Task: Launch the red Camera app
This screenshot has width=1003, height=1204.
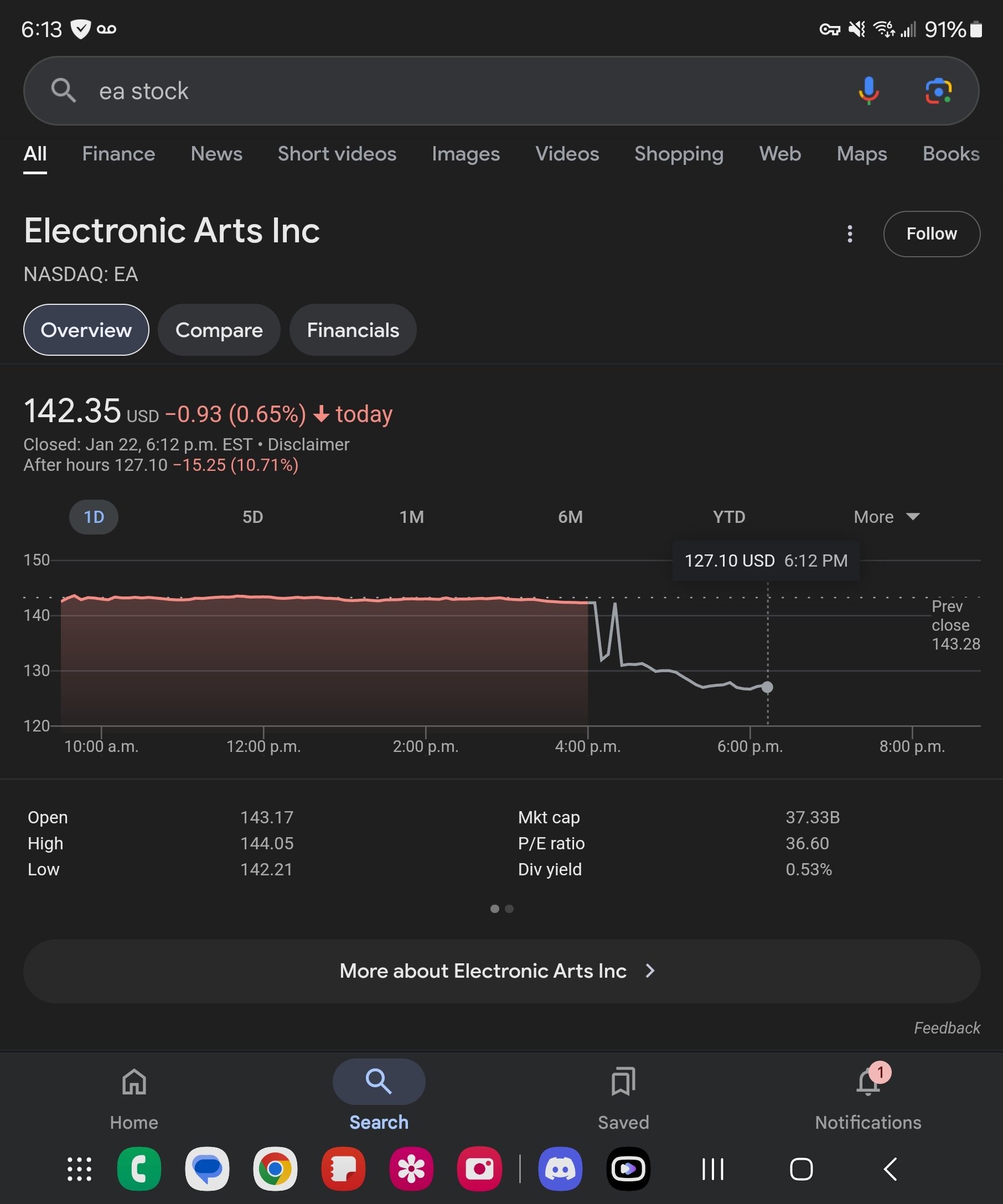Action: [x=479, y=1169]
